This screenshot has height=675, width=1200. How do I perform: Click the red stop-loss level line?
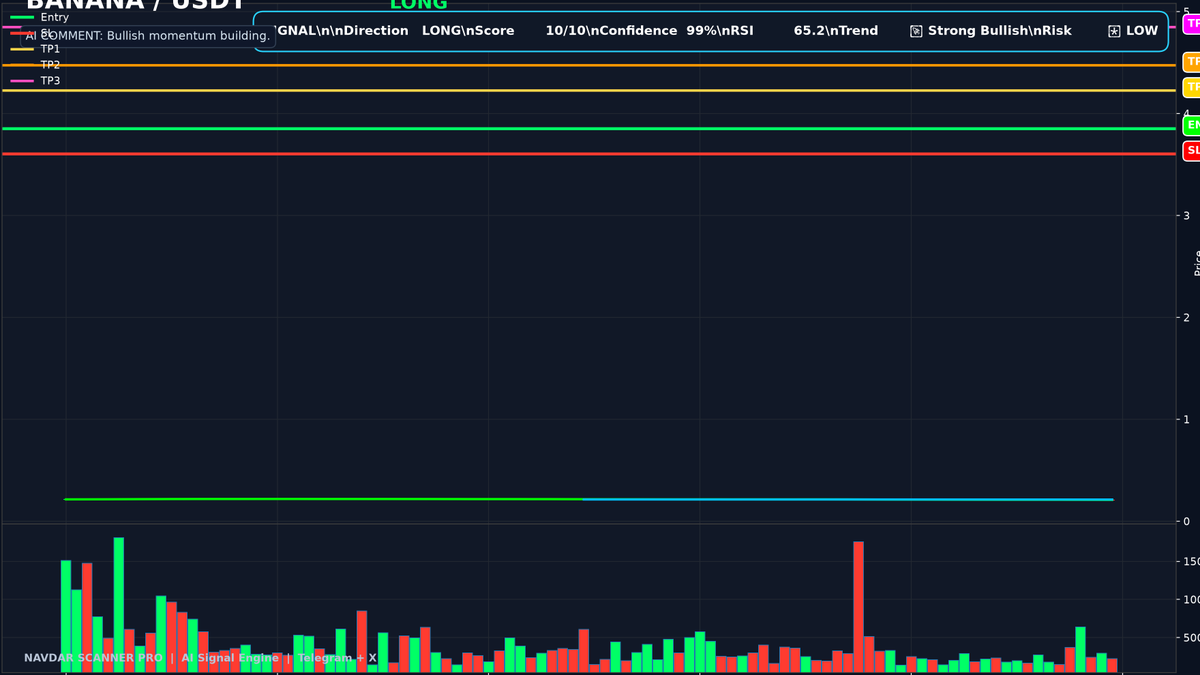[588, 154]
